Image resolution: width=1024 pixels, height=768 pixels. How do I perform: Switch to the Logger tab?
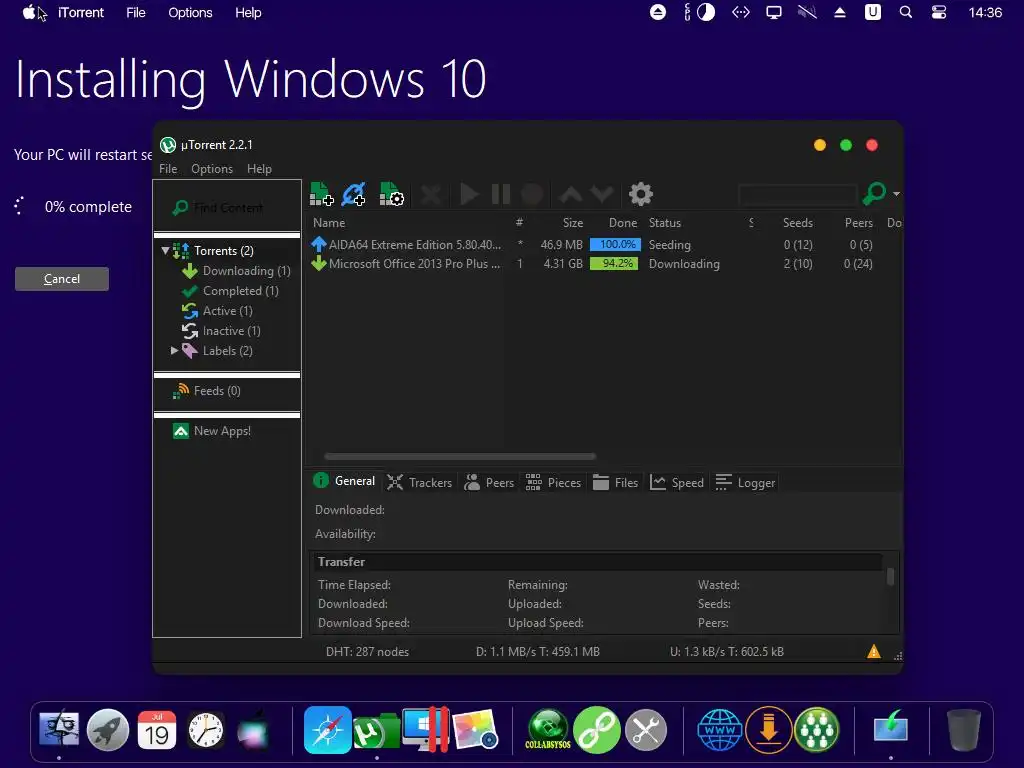point(745,483)
